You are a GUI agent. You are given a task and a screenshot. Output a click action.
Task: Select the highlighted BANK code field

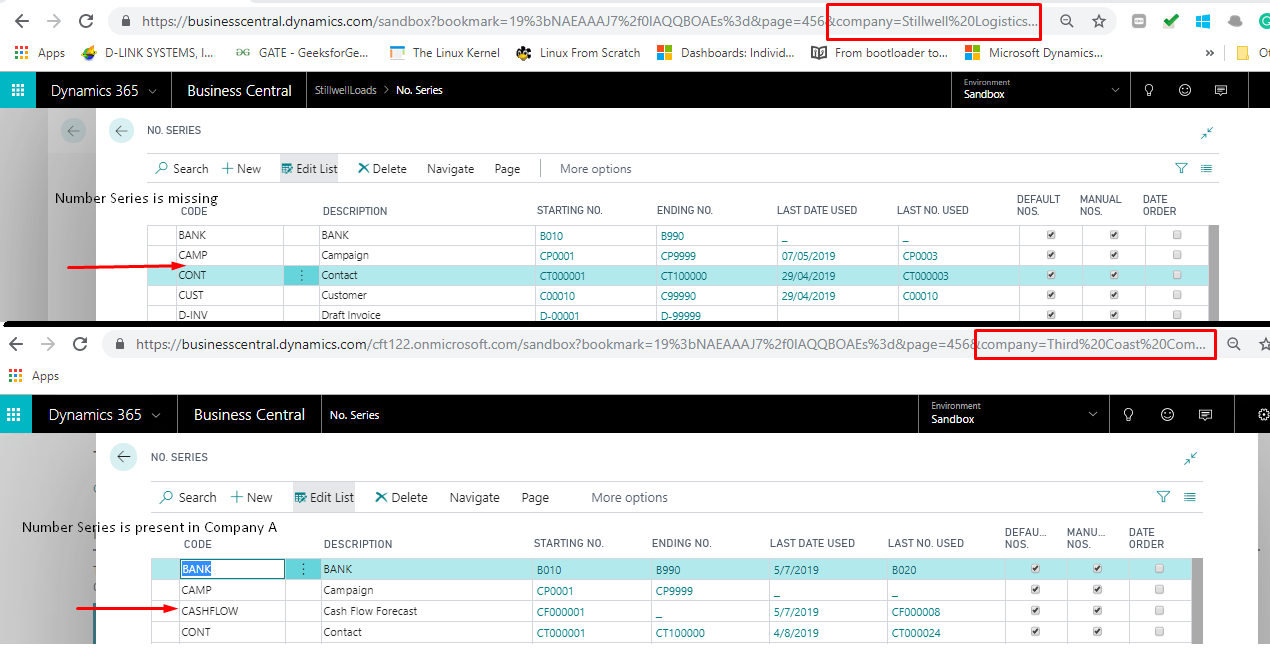tap(232, 569)
